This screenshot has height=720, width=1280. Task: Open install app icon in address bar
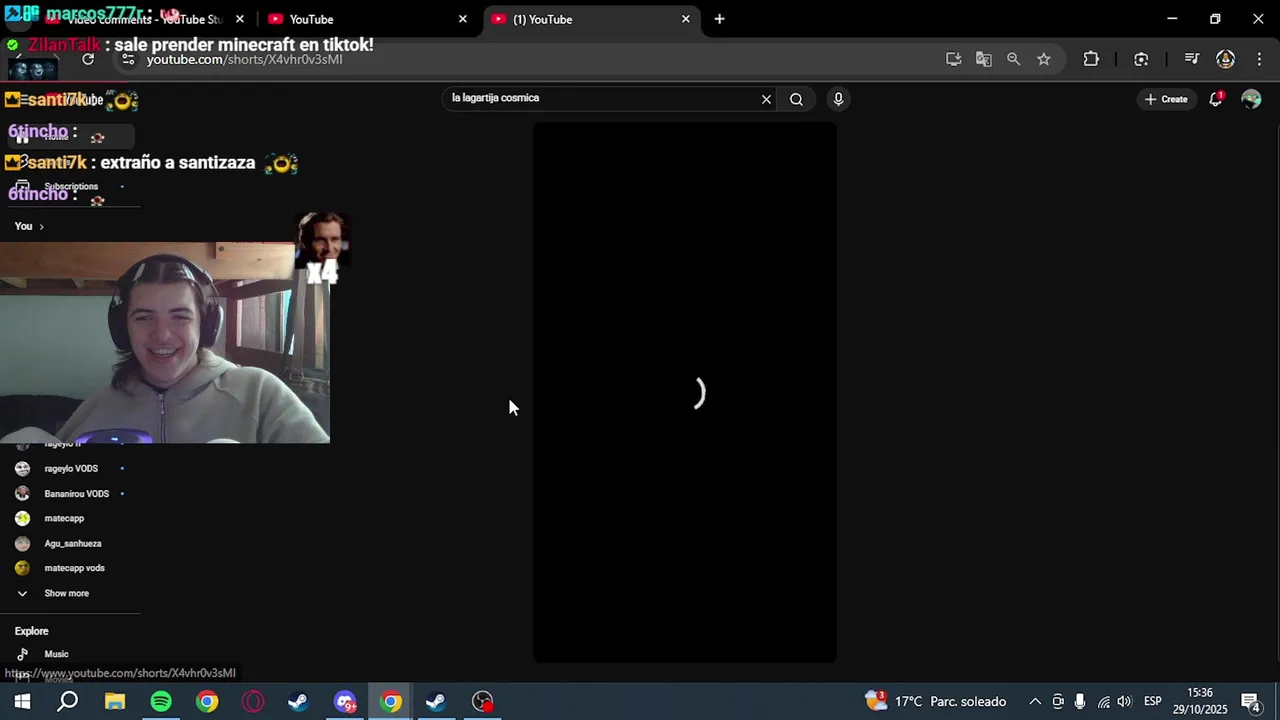click(x=953, y=59)
